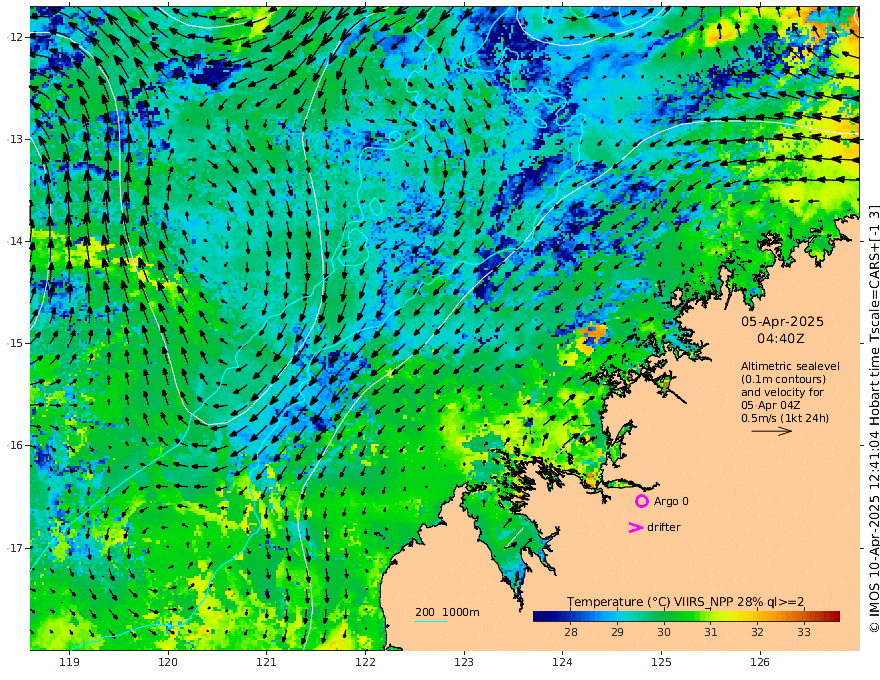The image size is (880, 680).
Task: Click the colorbar tick label 30
Action: [x=664, y=632]
